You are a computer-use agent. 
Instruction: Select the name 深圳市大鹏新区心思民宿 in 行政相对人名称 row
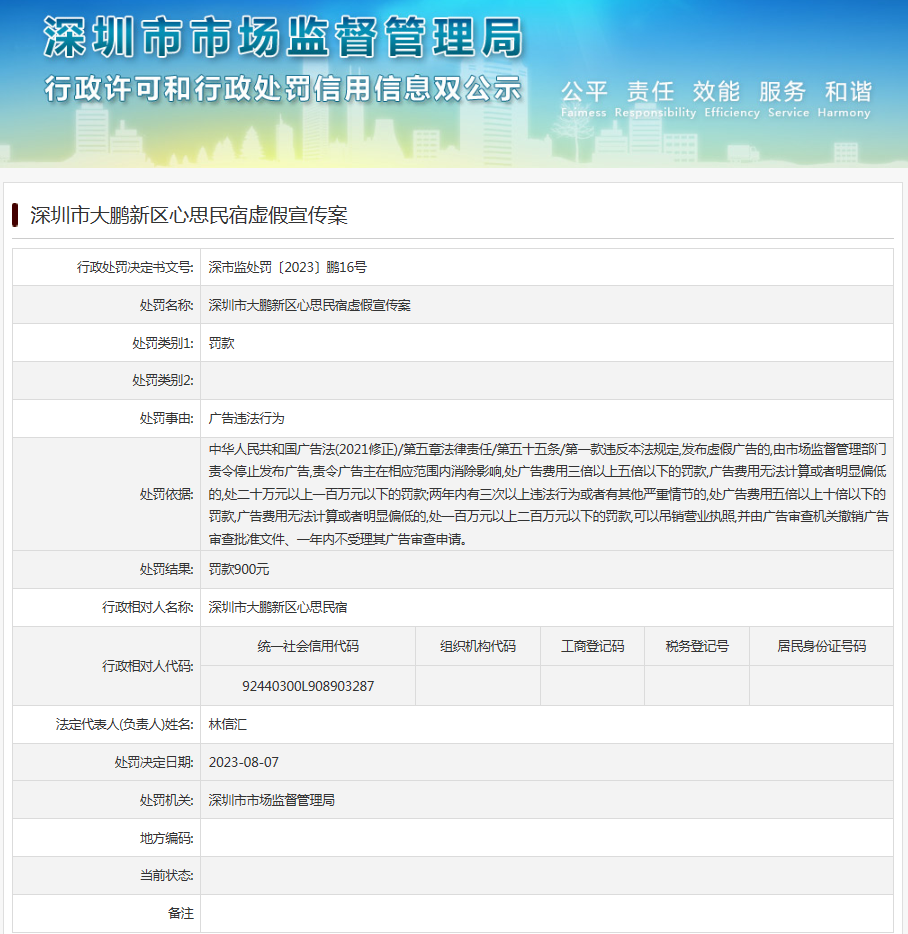(278, 607)
